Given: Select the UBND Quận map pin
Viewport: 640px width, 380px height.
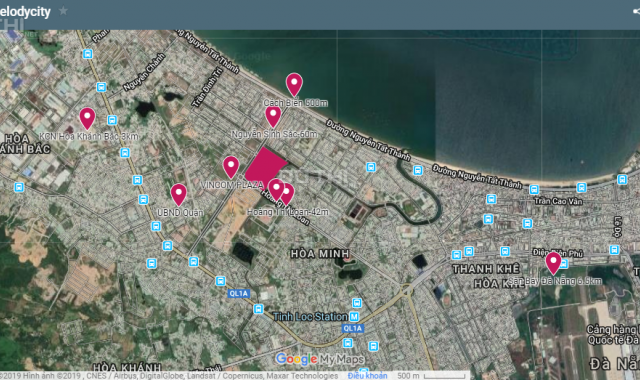Looking at the screenshot, I should (x=178, y=195).
